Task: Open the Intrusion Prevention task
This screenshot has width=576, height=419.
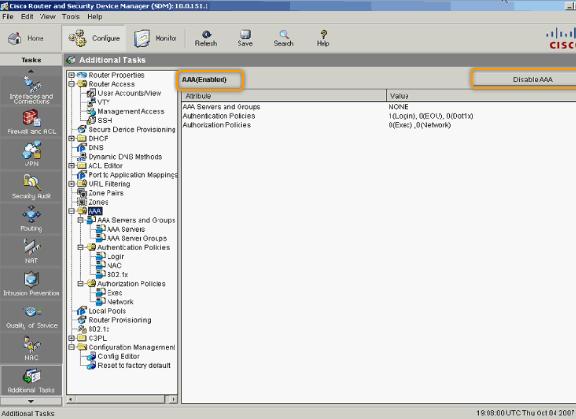Action: tap(31, 283)
